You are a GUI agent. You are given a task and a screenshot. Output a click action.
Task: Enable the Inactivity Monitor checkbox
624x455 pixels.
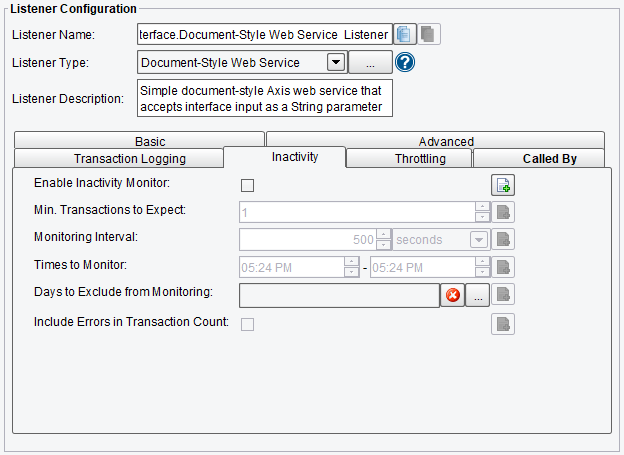point(248,186)
